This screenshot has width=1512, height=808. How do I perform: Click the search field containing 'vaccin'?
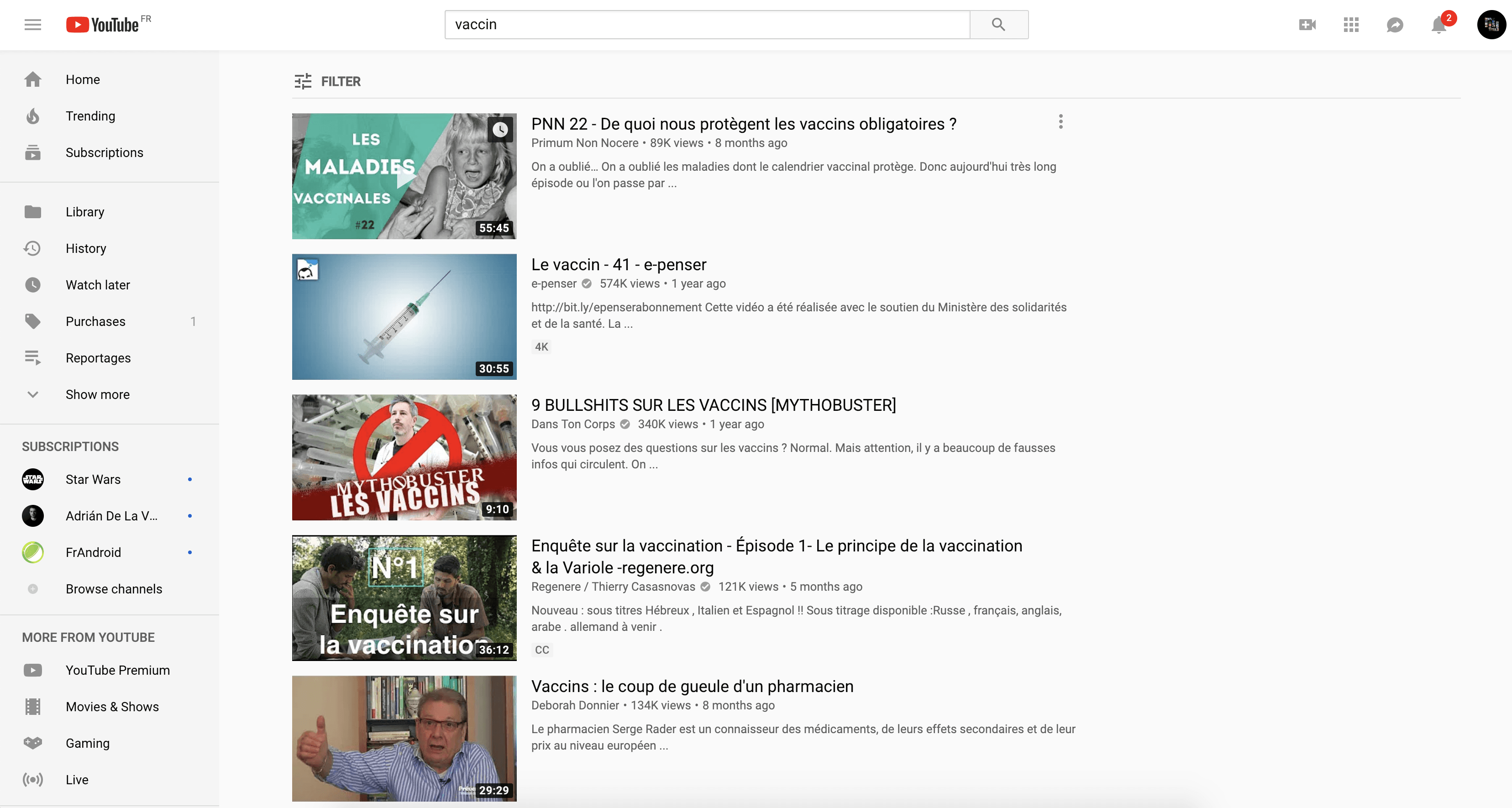(x=707, y=25)
